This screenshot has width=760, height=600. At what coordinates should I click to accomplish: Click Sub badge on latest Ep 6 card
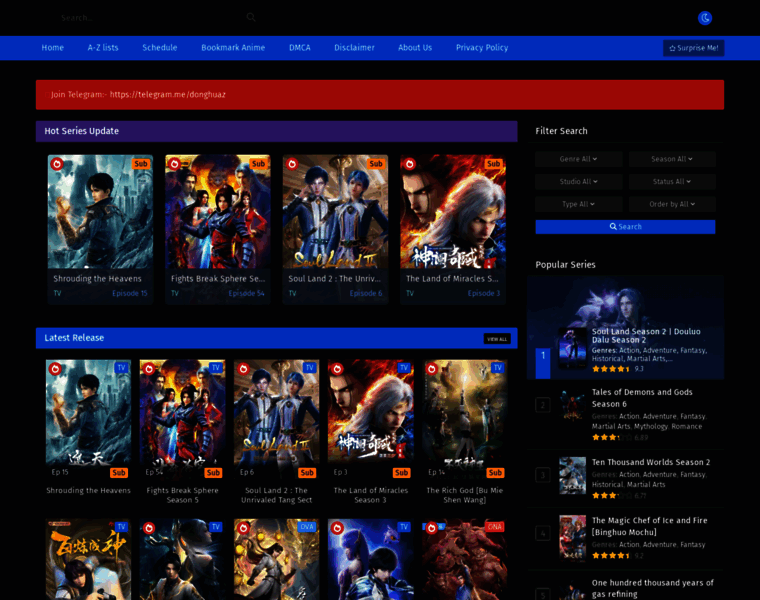[x=307, y=473]
